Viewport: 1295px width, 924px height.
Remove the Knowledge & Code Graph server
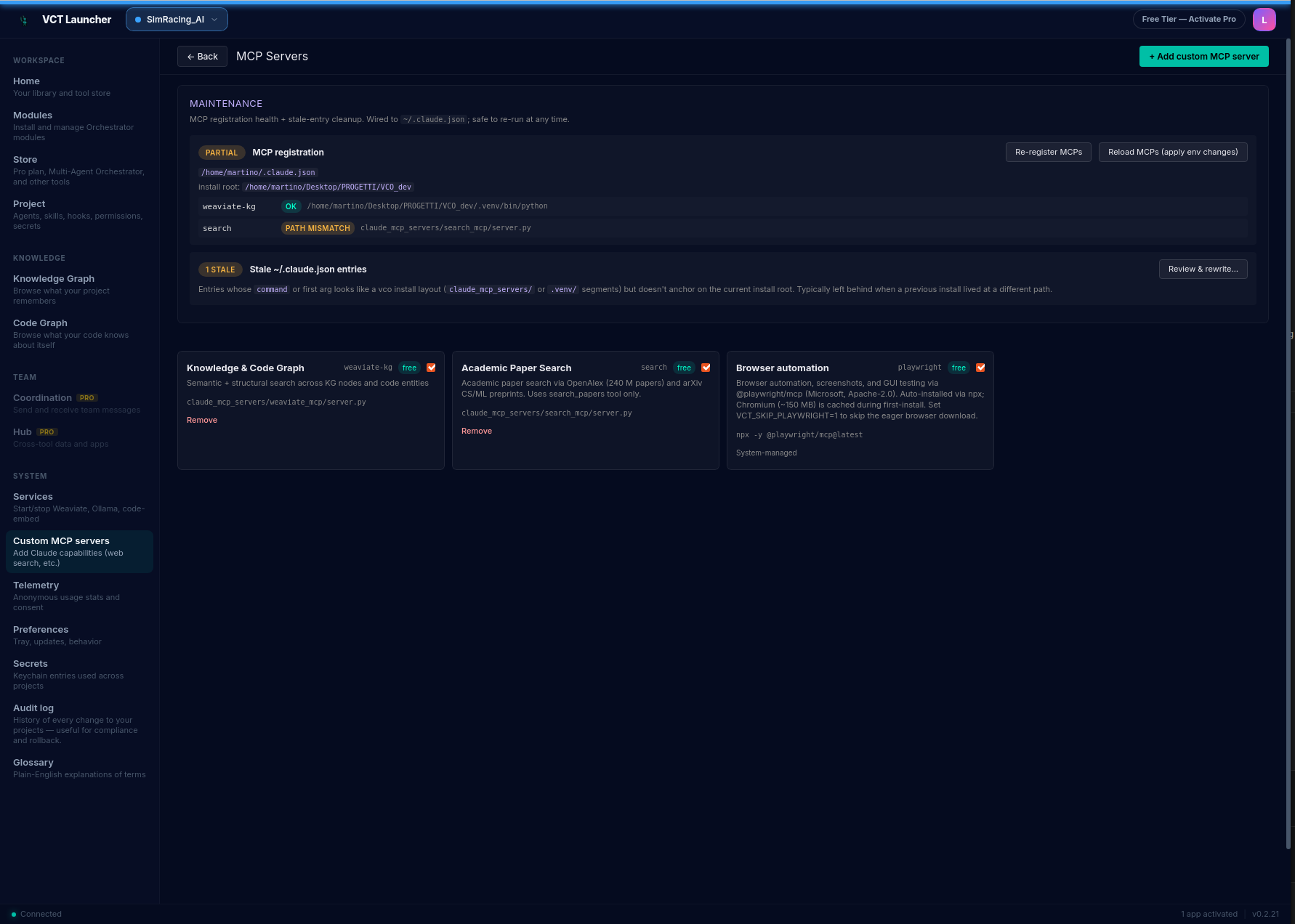(x=202, y=421)
